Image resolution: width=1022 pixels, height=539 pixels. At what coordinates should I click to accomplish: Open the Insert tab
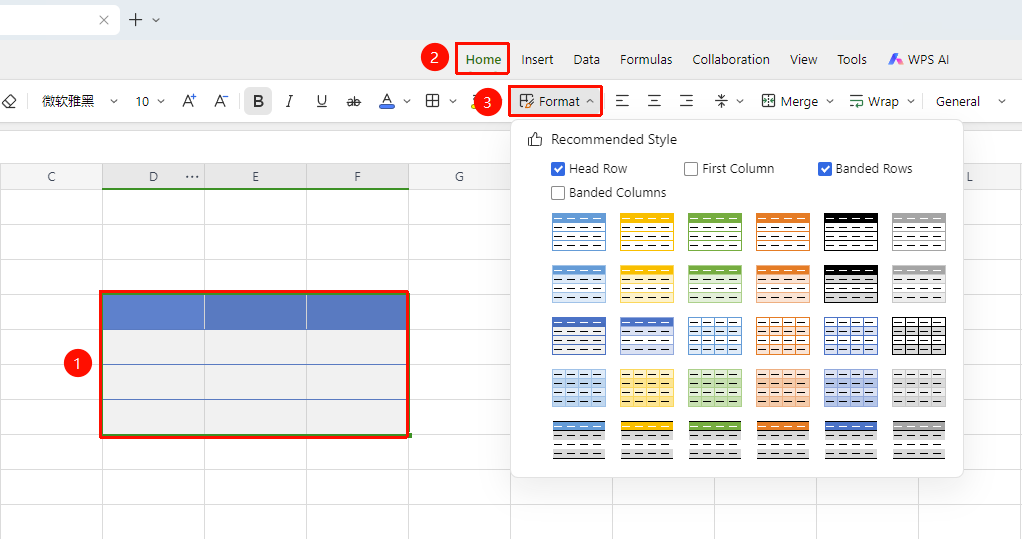point(537,59)
